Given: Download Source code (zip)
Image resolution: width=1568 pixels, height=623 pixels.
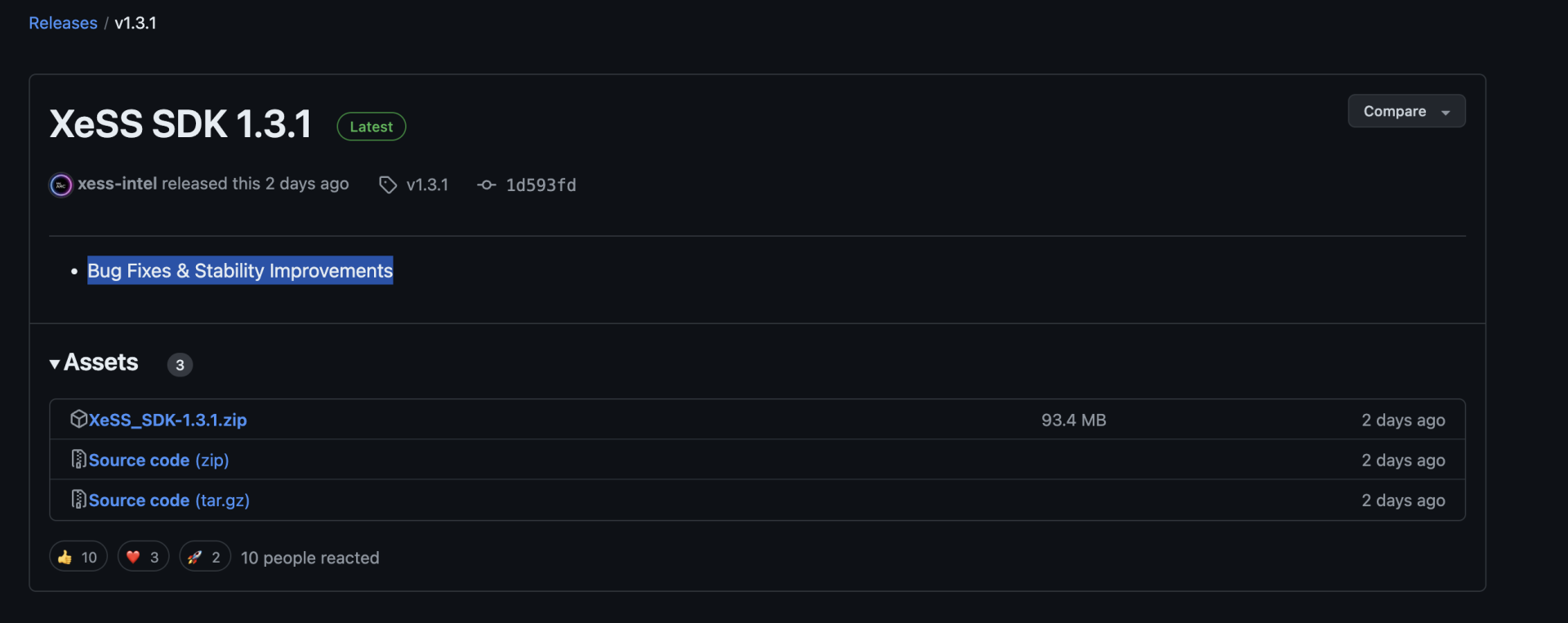Looking at the screenshot, I should click(x=158, y=461).
